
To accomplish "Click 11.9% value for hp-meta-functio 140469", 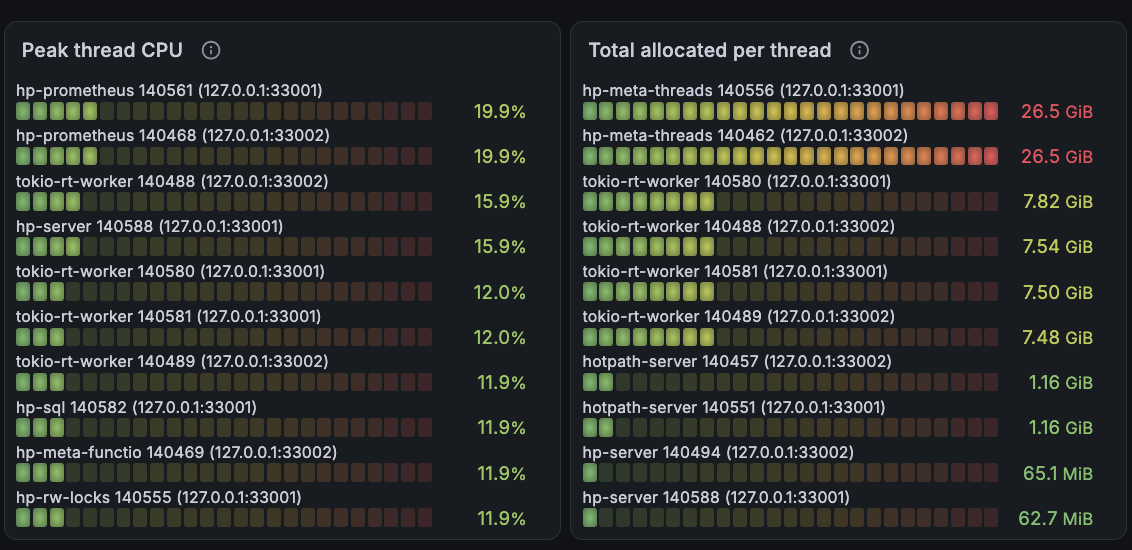I will (x=502, y=473).
